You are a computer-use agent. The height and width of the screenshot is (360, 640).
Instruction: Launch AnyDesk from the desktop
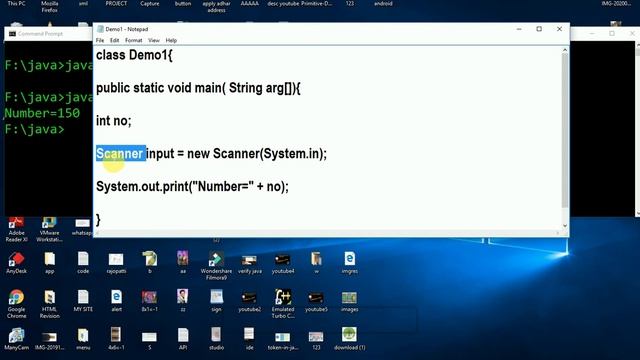tap(16, 262)
